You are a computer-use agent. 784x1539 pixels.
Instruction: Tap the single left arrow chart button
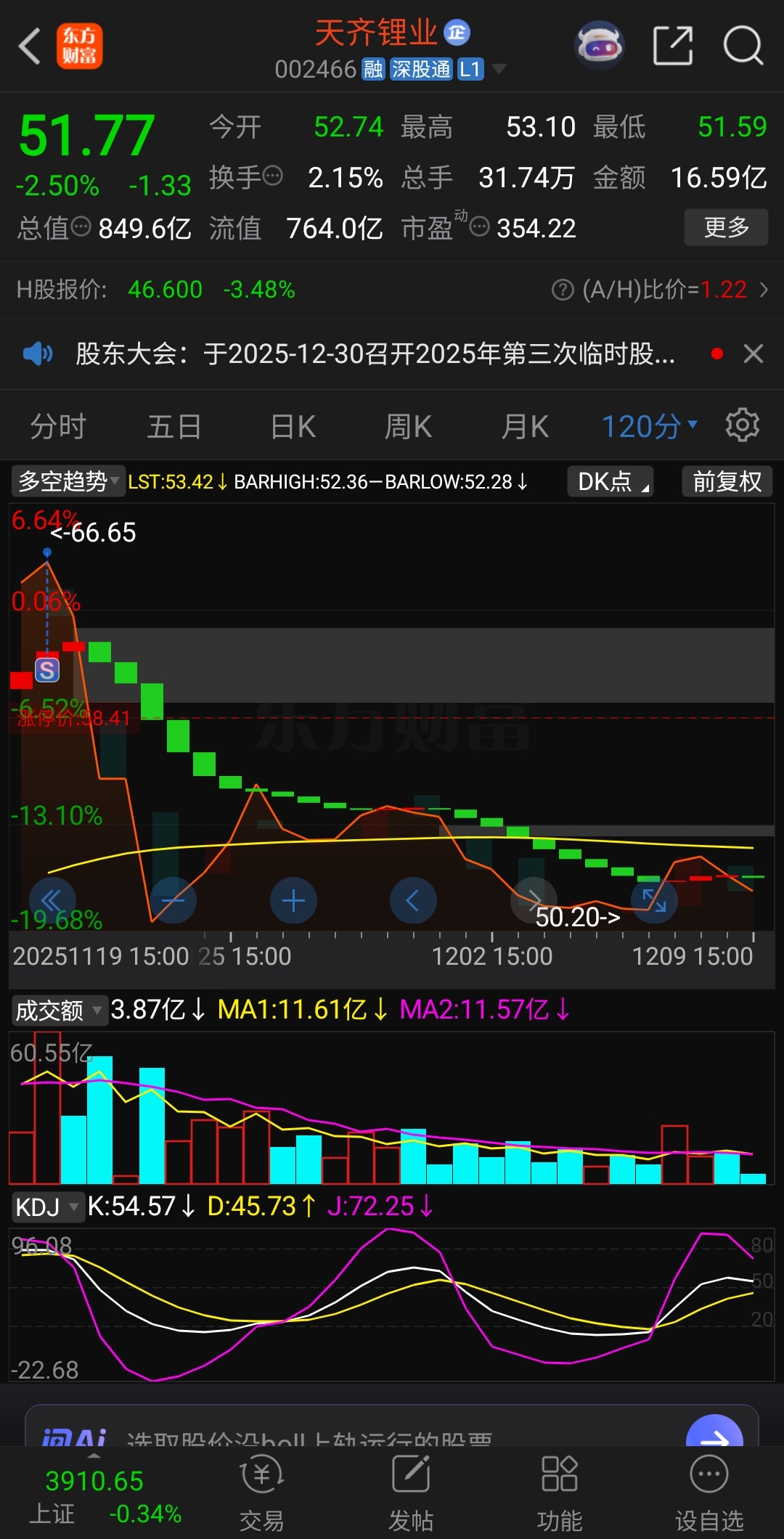(413, 901)
